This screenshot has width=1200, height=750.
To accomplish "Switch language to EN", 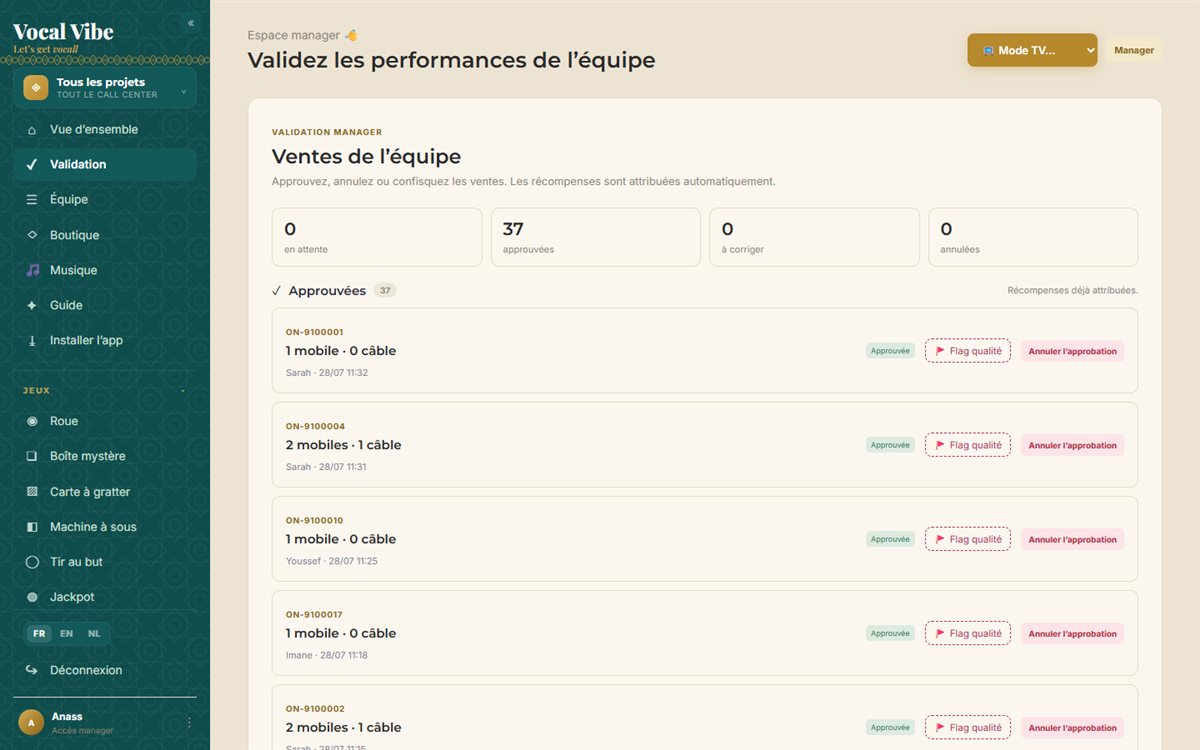I will [x=66, y=634].
